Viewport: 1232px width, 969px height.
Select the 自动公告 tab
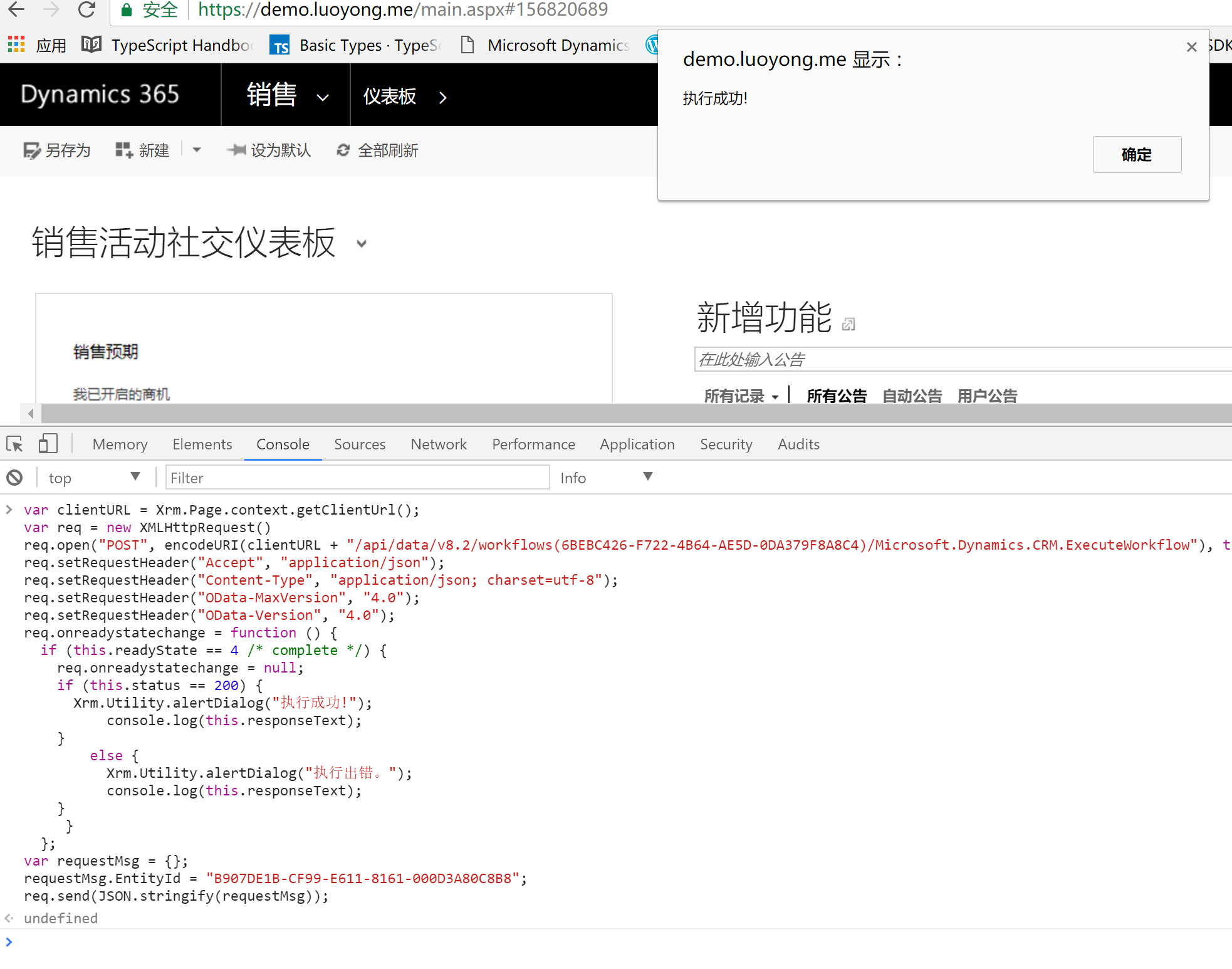point(912,396)
